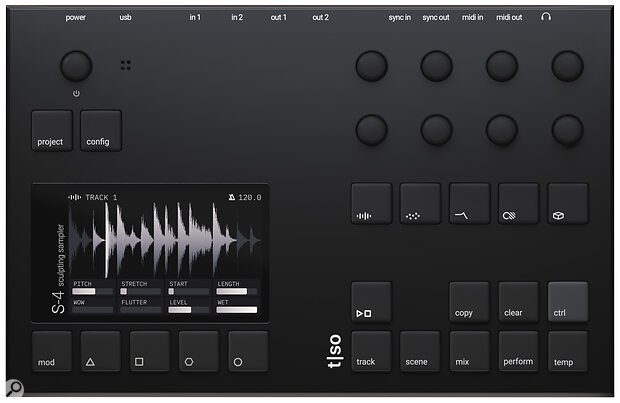Click the out 2 port label

pyautogui.click(x=320, y=17)
